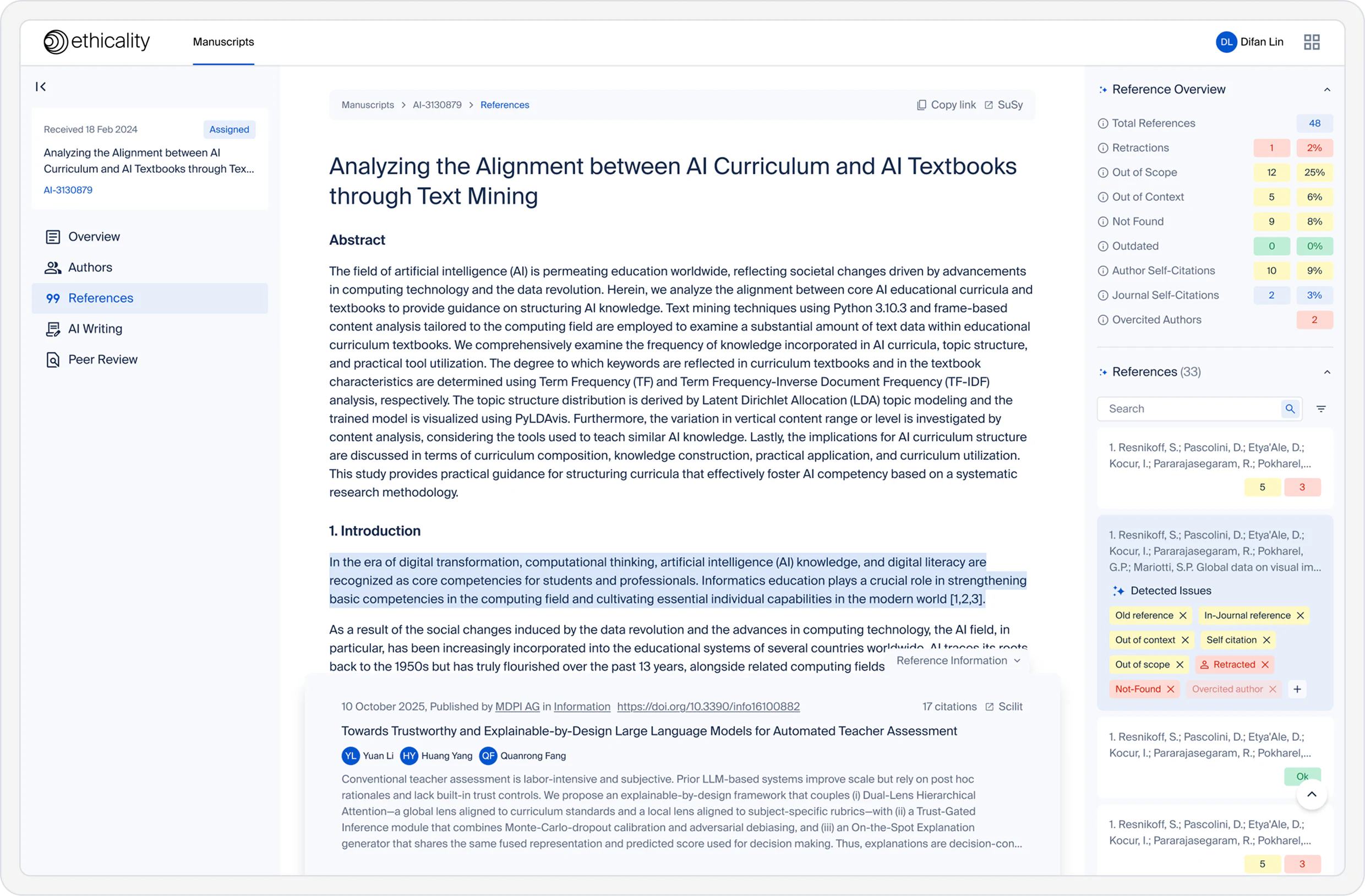The width and height of the screenshot is (1365, 896).
Task: Click the Journal Self-Citations 3% badge
Action: [x=1314, y=296]
